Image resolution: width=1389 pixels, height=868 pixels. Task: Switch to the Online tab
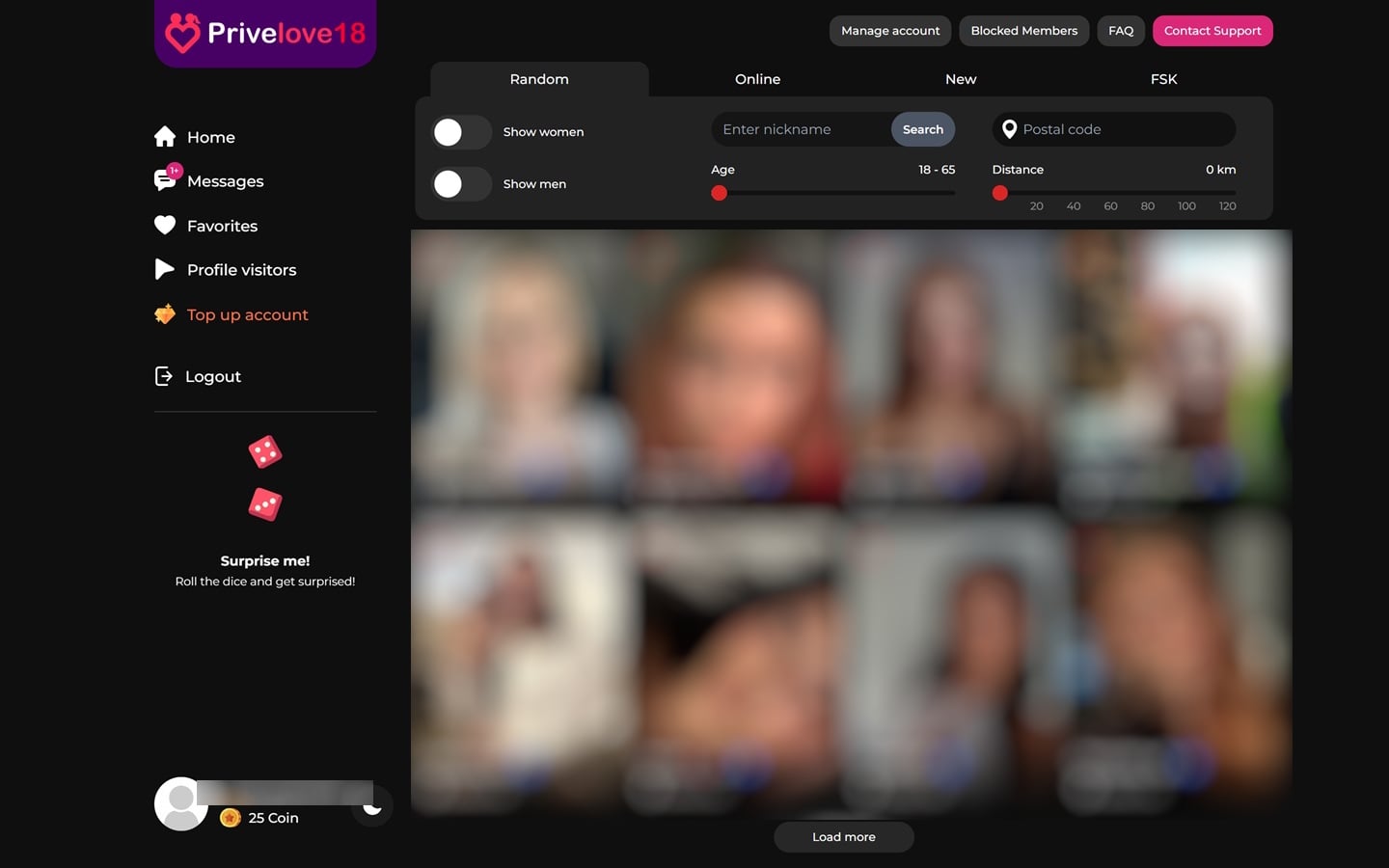[x=757, y=79]
